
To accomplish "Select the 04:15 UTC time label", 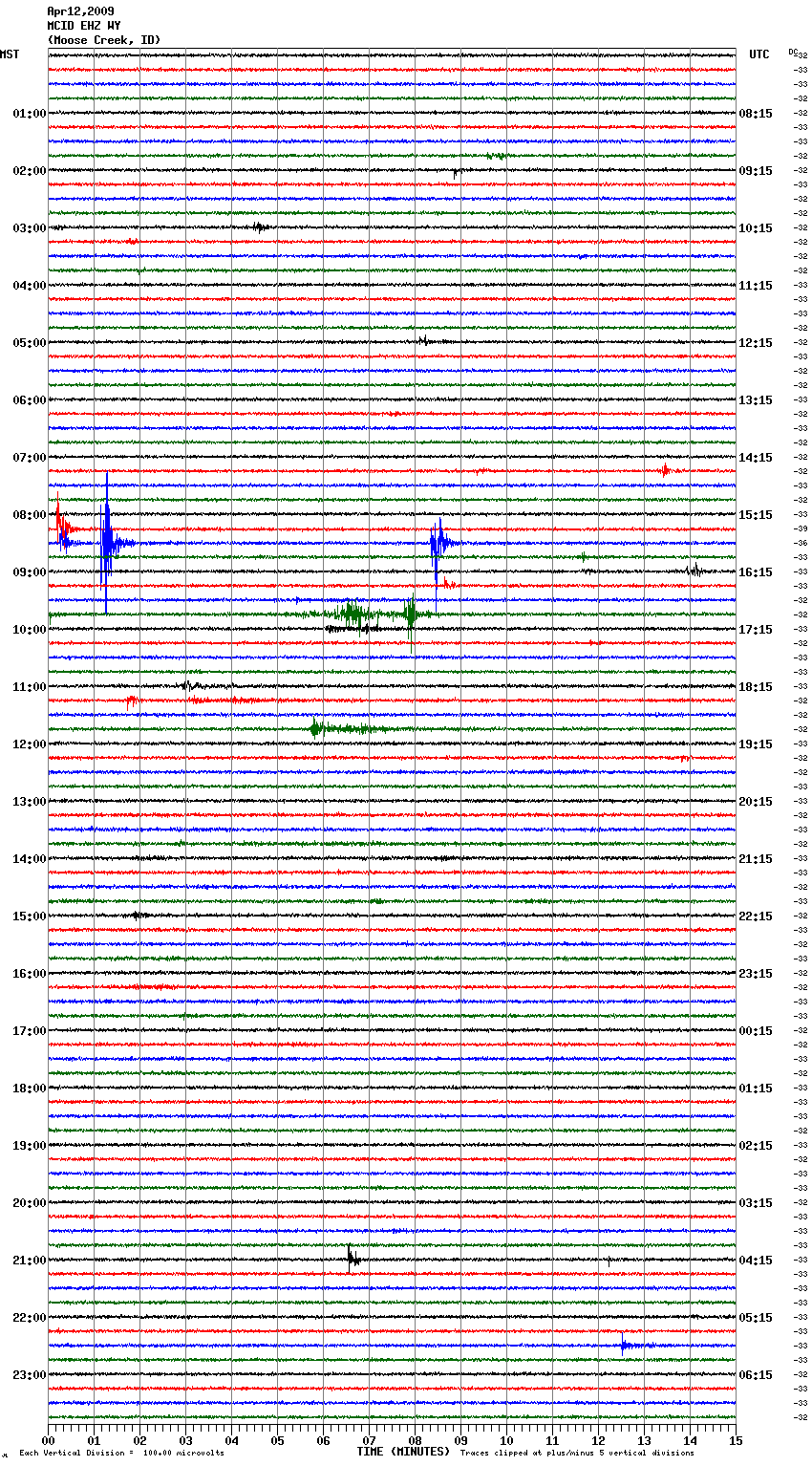I will click(756, 1261).
